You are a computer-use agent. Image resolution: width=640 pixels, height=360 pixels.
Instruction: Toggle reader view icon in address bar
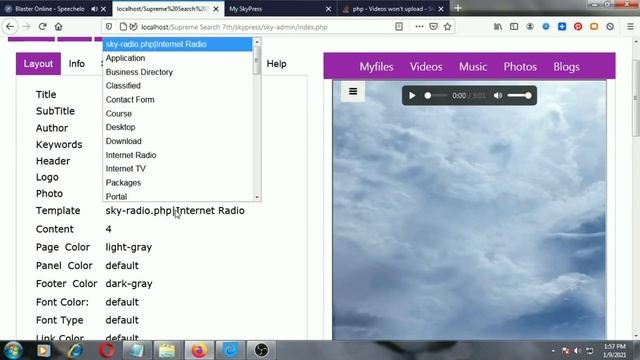coord(399,27)
